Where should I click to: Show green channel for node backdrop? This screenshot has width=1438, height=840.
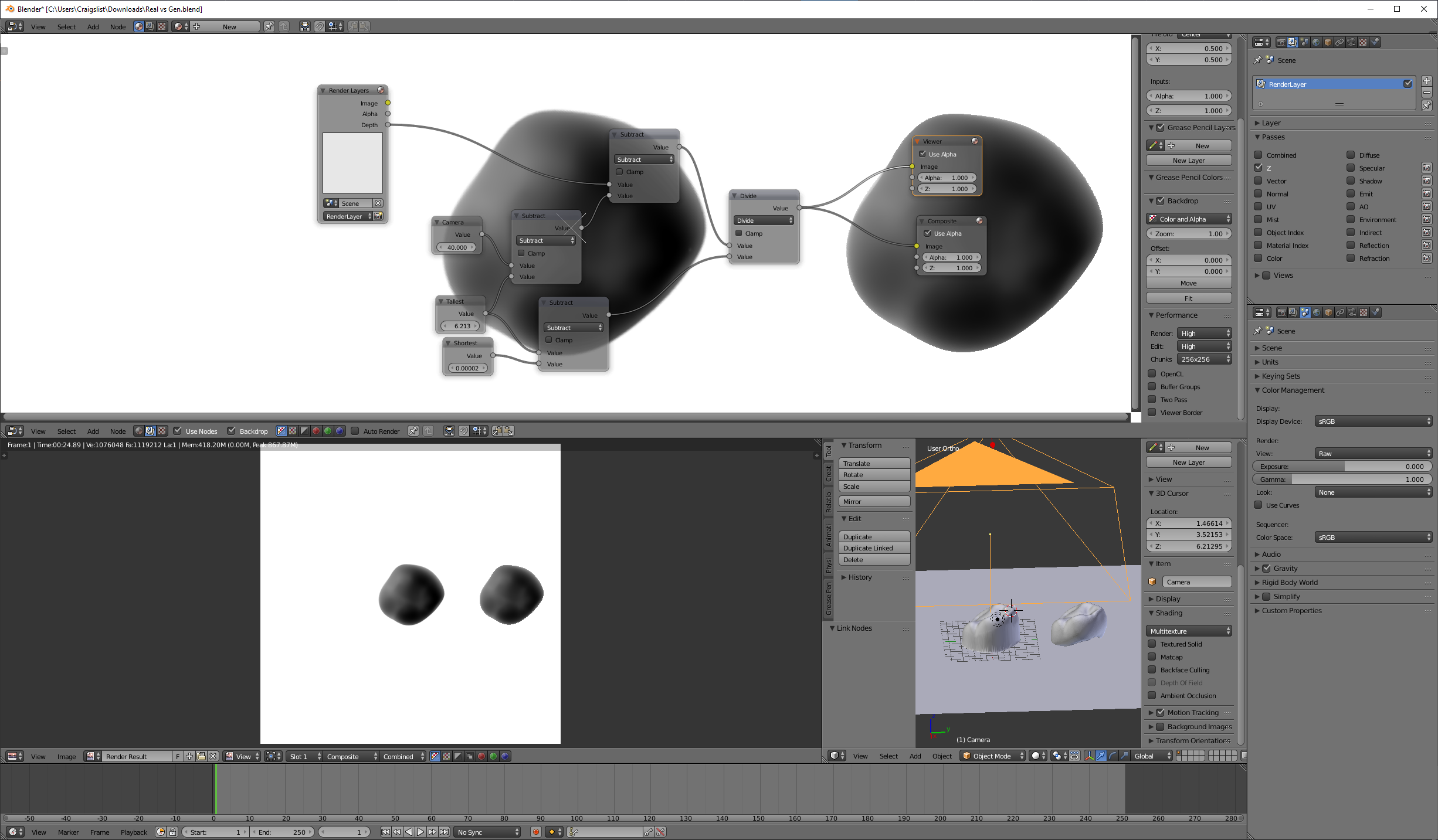328,431
